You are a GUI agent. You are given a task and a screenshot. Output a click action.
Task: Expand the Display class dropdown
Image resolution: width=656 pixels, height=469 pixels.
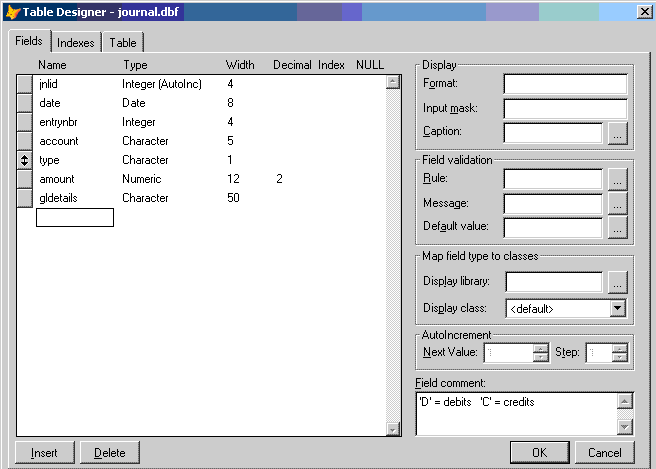617,309
